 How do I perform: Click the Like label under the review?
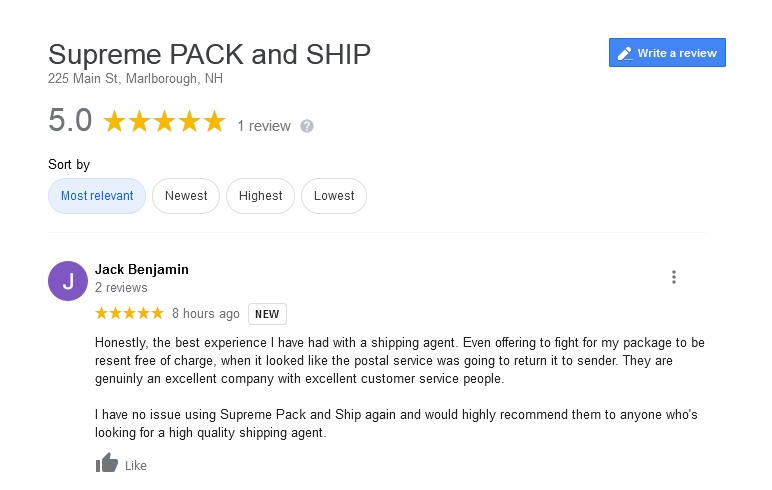(136, 465)
